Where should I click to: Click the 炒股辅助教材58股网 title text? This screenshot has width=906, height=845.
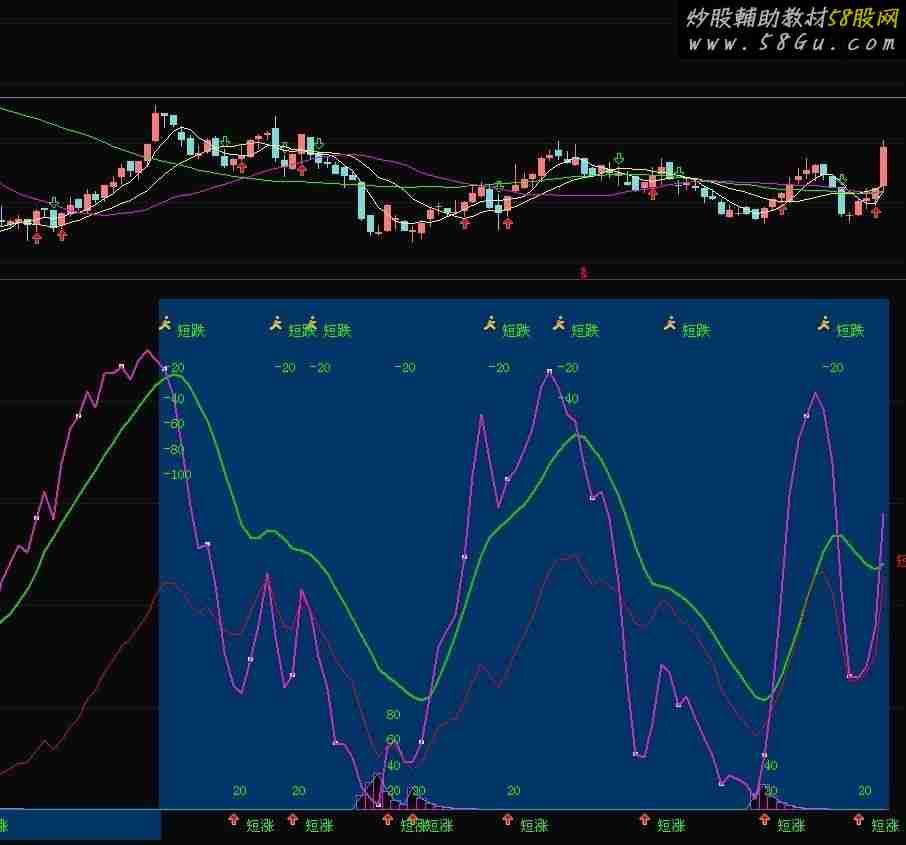(791, 17)
